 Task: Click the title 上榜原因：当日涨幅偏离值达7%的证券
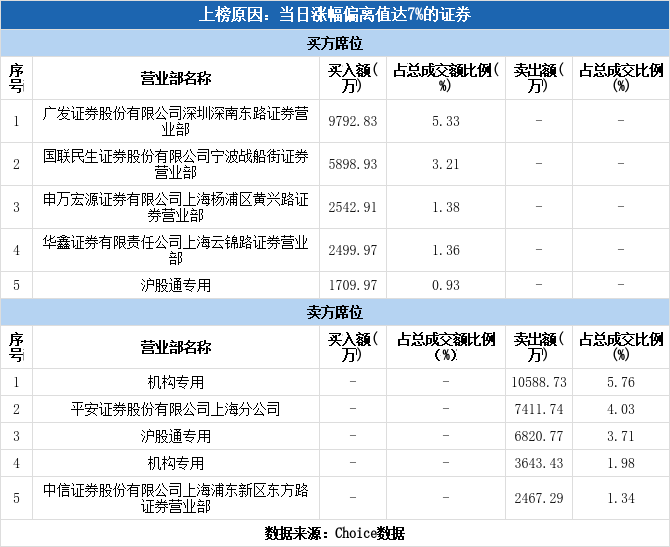[335, 15]
